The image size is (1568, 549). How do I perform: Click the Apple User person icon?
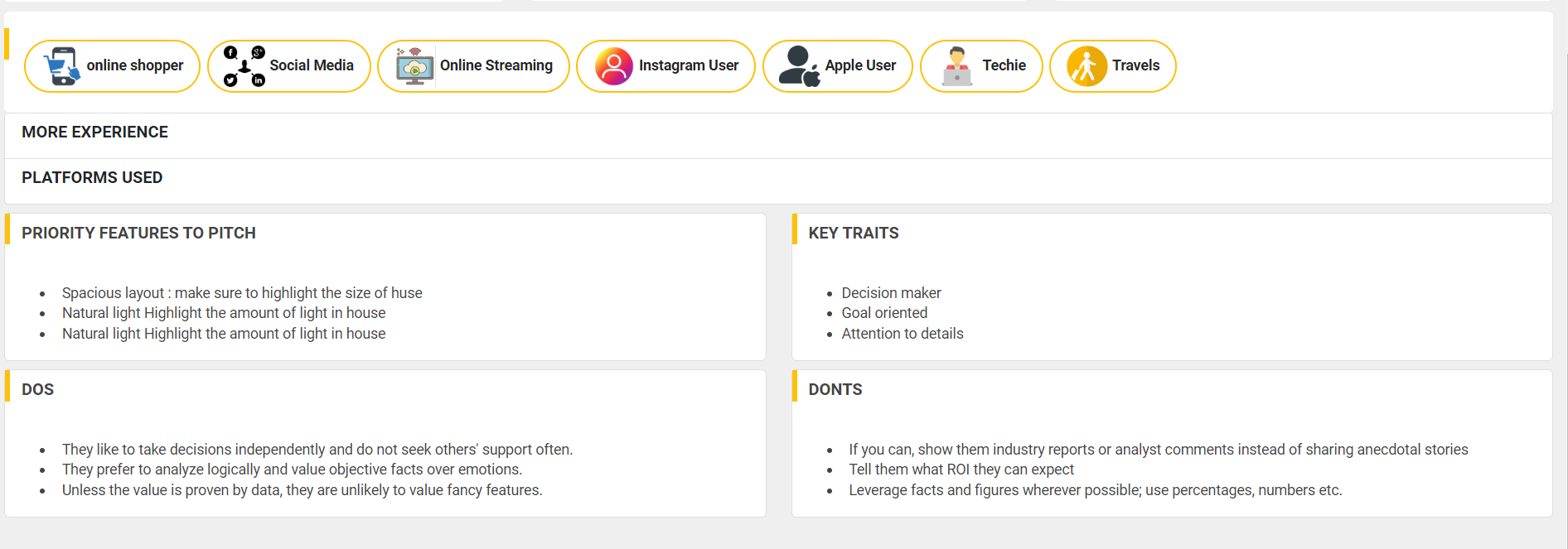[800, 66]
